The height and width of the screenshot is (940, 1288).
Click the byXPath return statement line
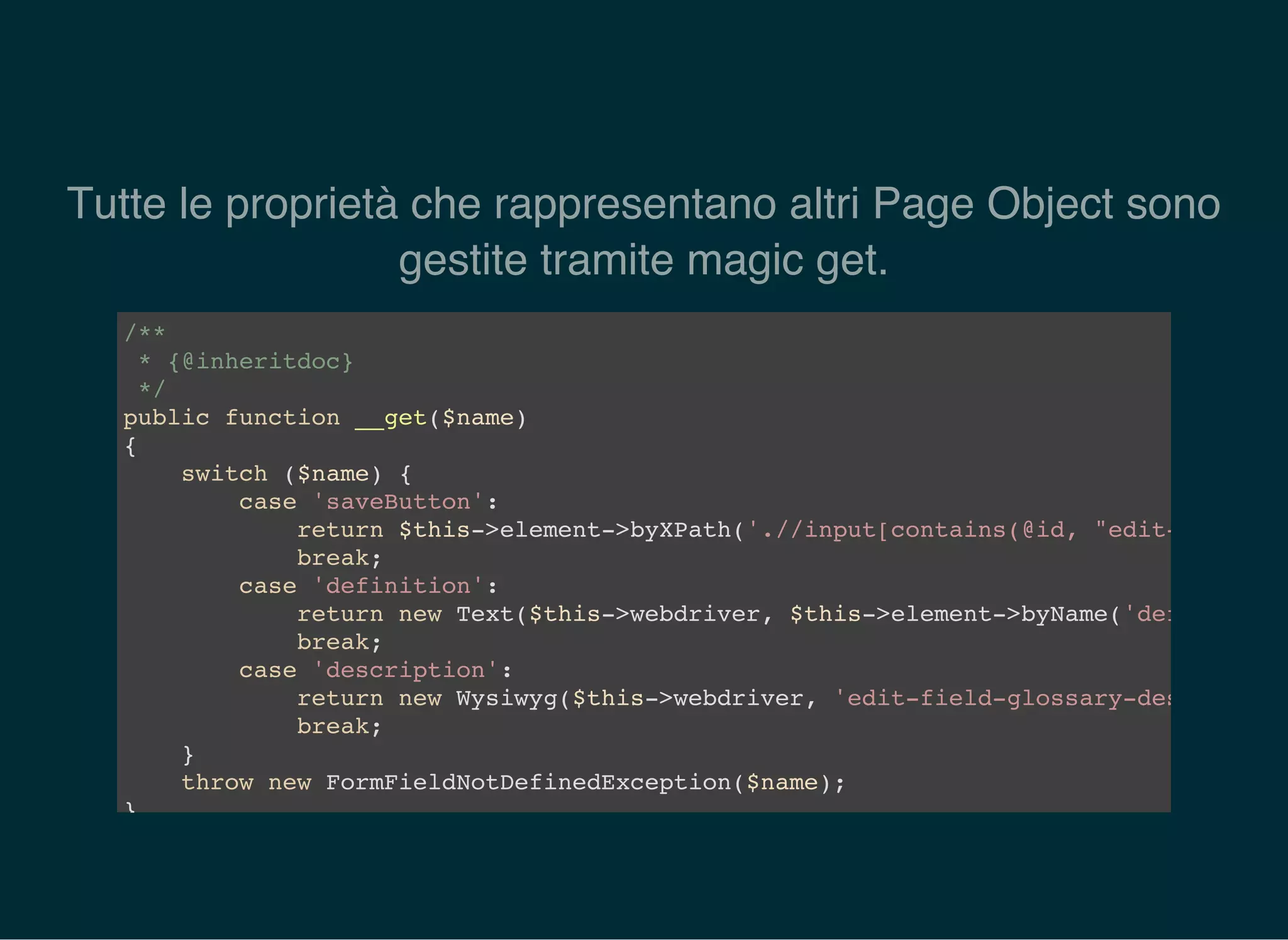(x=734, y=530)
